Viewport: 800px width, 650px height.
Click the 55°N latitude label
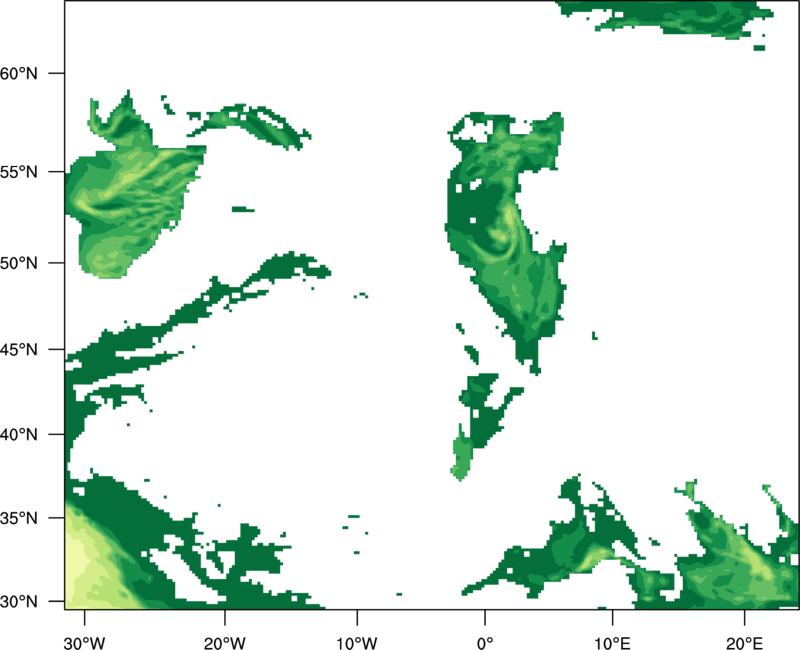tap(19, 172)
